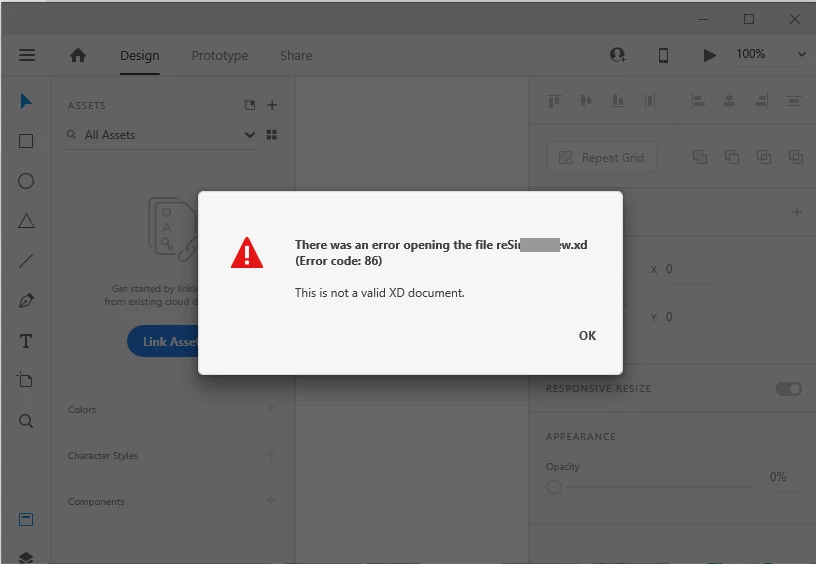Open the asset library icon beside ASSETS
This screenshot has width=816, height=564.
250,105
